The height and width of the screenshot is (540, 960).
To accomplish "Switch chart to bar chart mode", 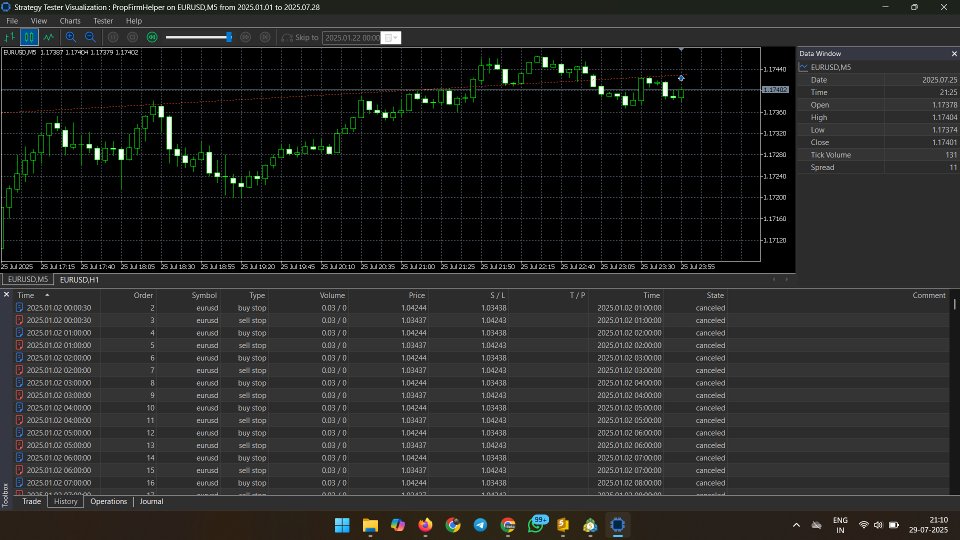I will 10,37.
